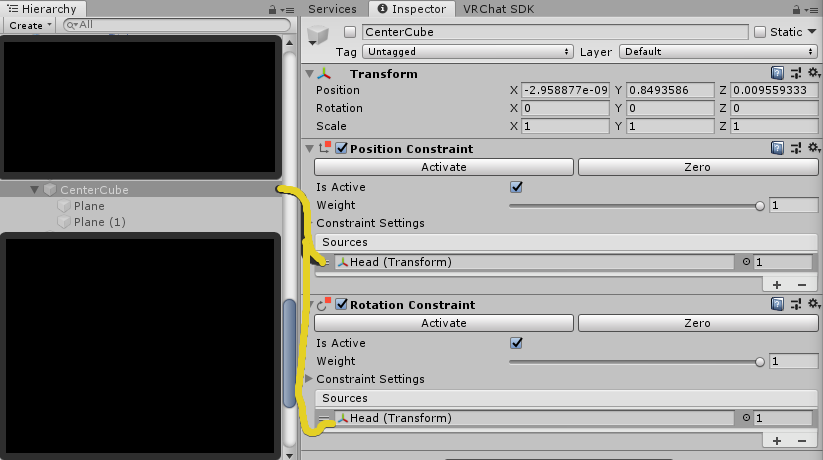Open the Static flags dropdown arrow
The width and height of the screenshot is (823, 460).
coord(812,32)
